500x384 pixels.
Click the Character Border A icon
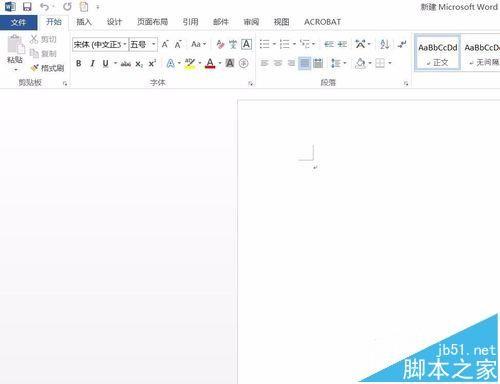click(246, 44)
